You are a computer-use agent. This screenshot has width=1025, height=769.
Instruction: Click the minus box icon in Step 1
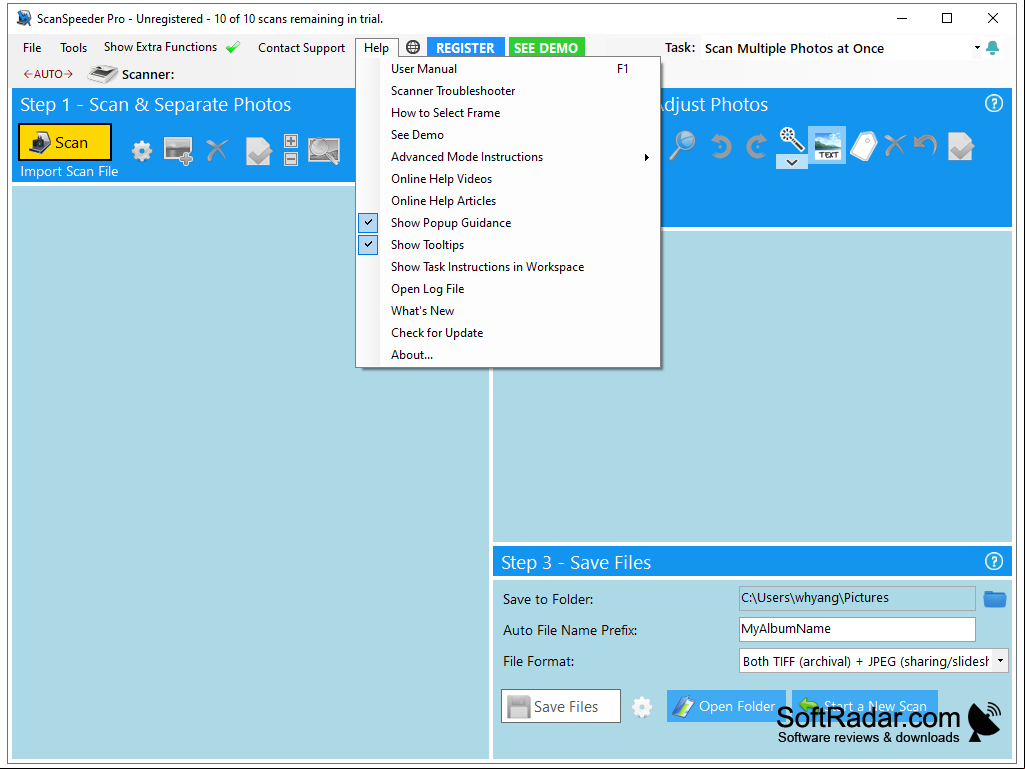click(x=291, y=158)
